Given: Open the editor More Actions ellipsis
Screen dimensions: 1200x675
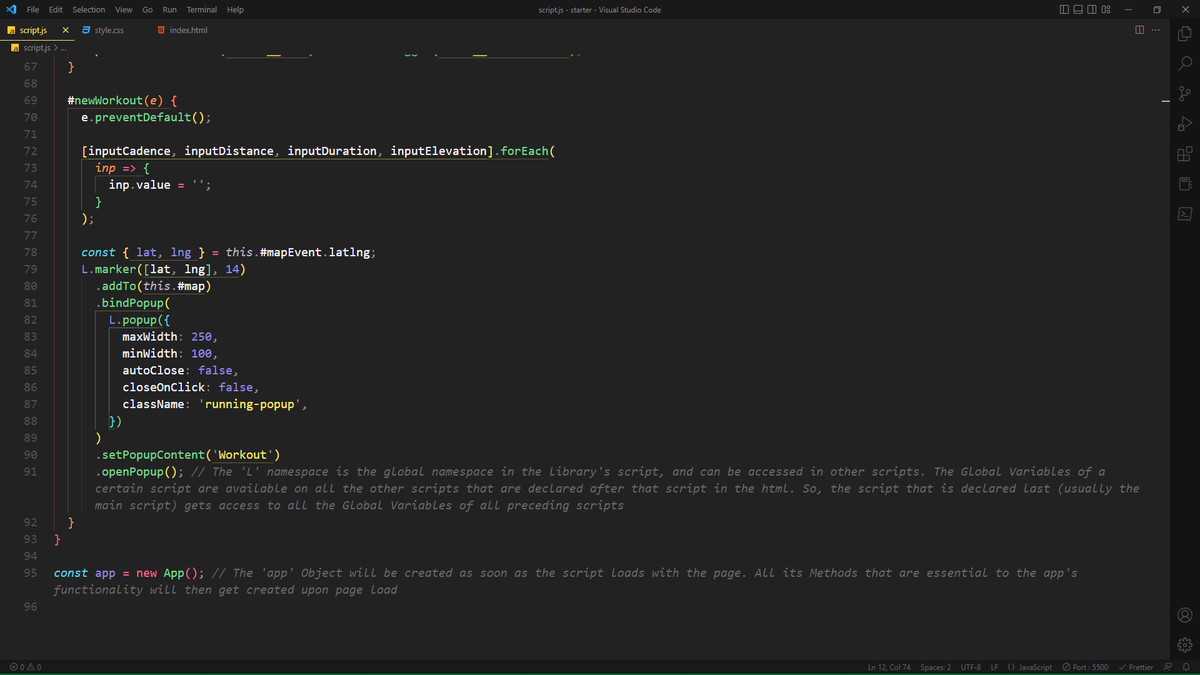Looking at the screenshot, I should click(1157, 30).
